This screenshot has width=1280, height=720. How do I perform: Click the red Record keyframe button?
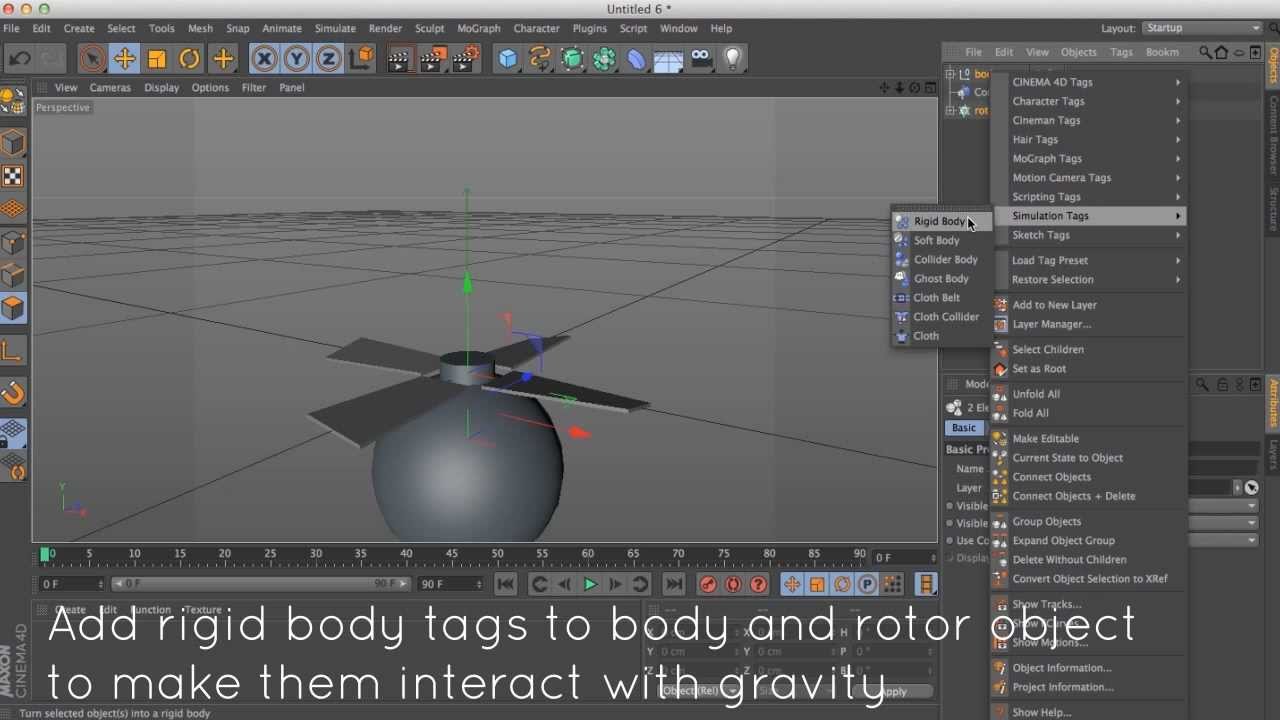click(x=708, y=584)
